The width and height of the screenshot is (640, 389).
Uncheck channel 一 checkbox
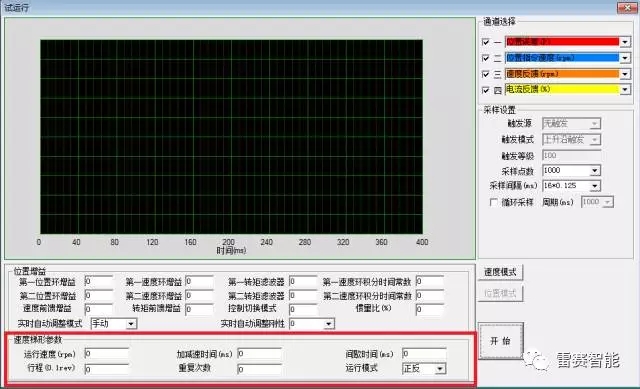pyautogui.click(x=486, y=42)
